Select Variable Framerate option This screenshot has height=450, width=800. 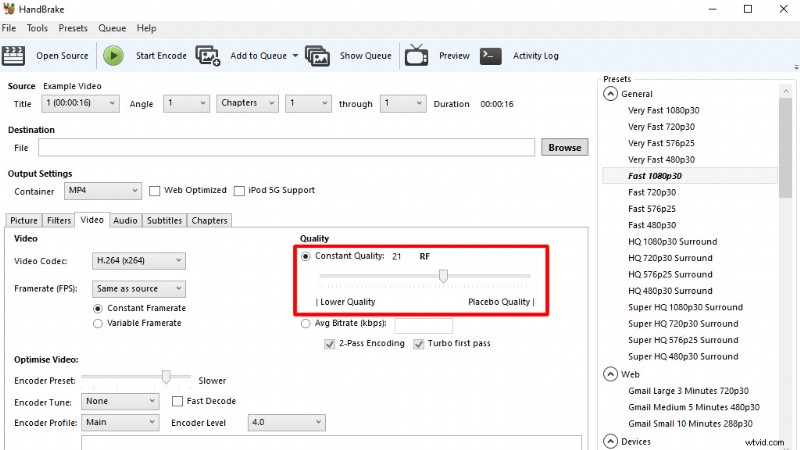(x=98, y=323)
